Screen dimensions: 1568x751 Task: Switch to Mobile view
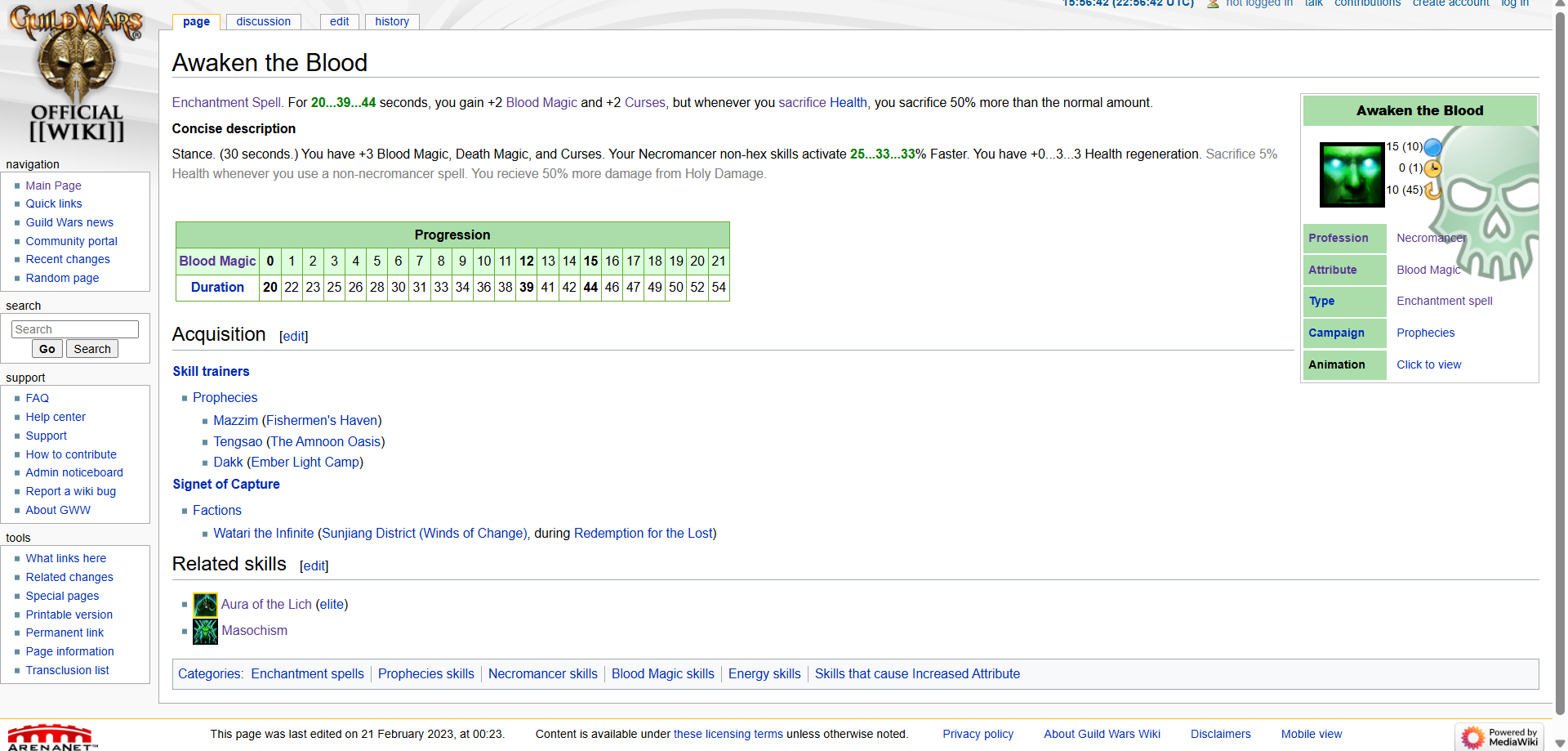(x=1311, y=734)
